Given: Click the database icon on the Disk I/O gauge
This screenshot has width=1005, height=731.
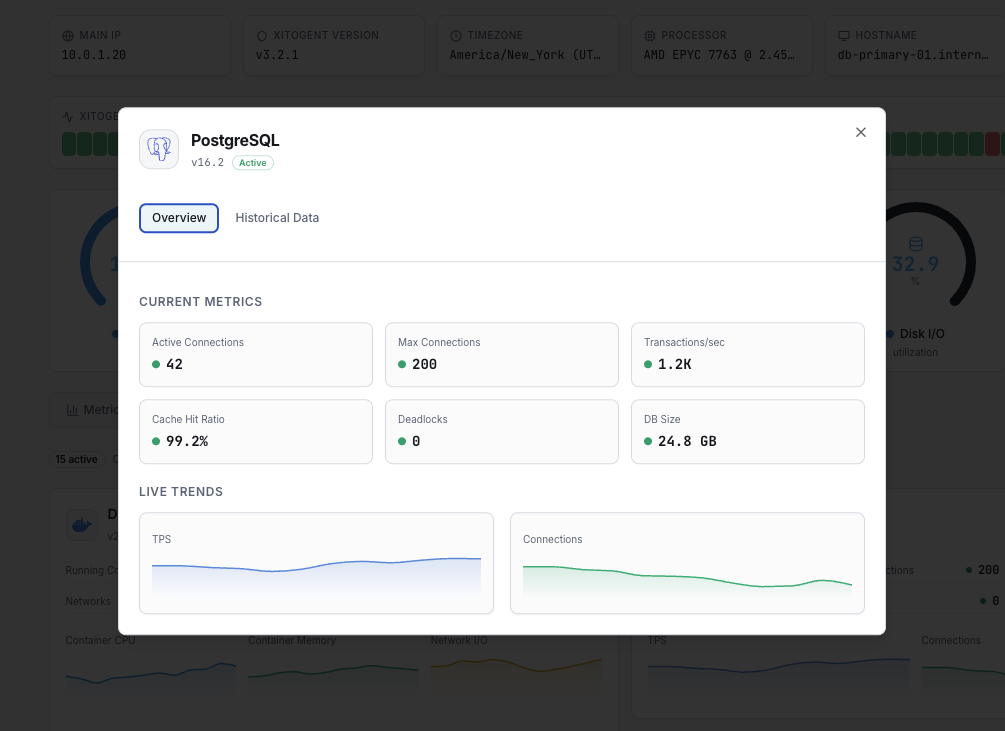Looking at the screenshot, I should (915, 242).
